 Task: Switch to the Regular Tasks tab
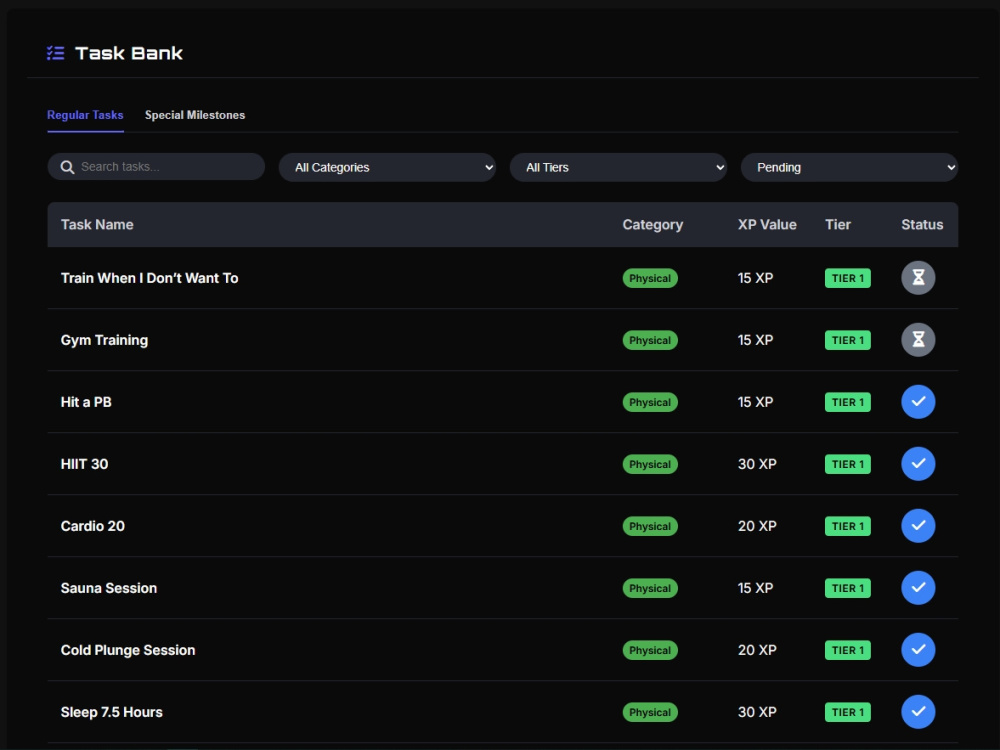pos(85,115)
